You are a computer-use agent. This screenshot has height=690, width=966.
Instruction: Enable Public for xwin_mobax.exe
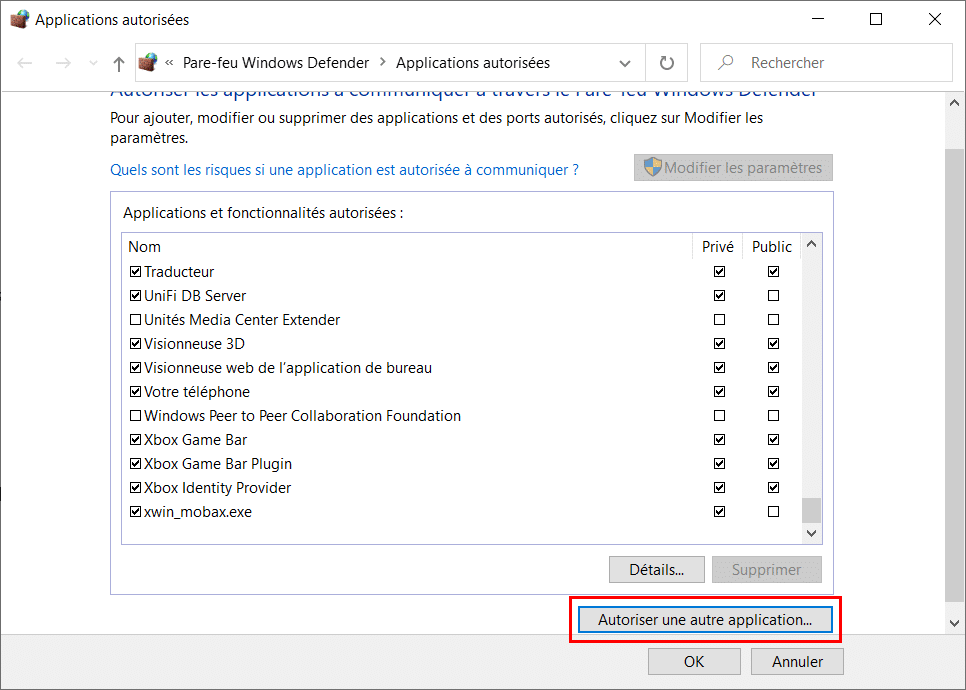pos(773,512)
